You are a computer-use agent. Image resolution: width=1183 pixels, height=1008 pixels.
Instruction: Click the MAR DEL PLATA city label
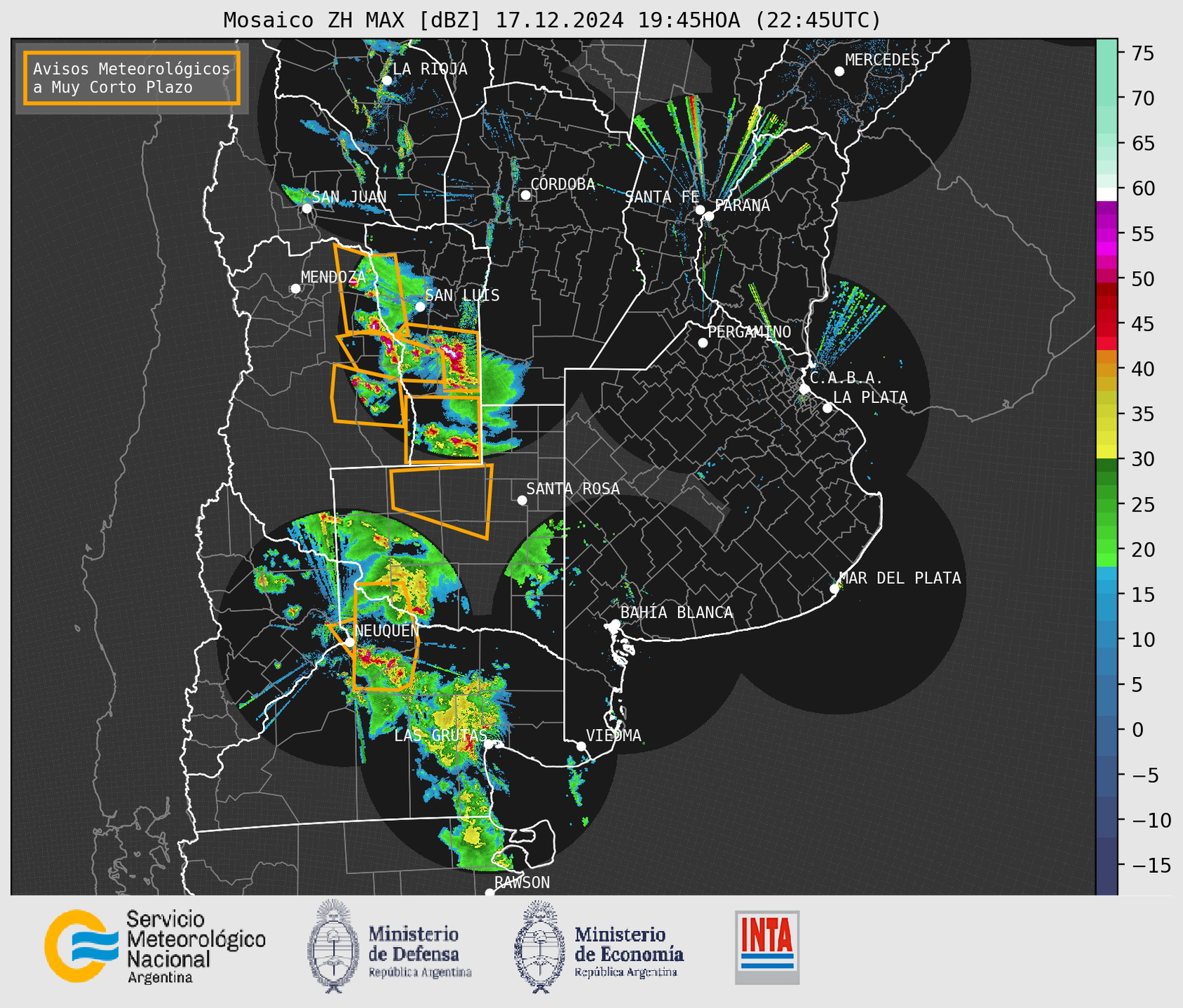pos(900,578)
